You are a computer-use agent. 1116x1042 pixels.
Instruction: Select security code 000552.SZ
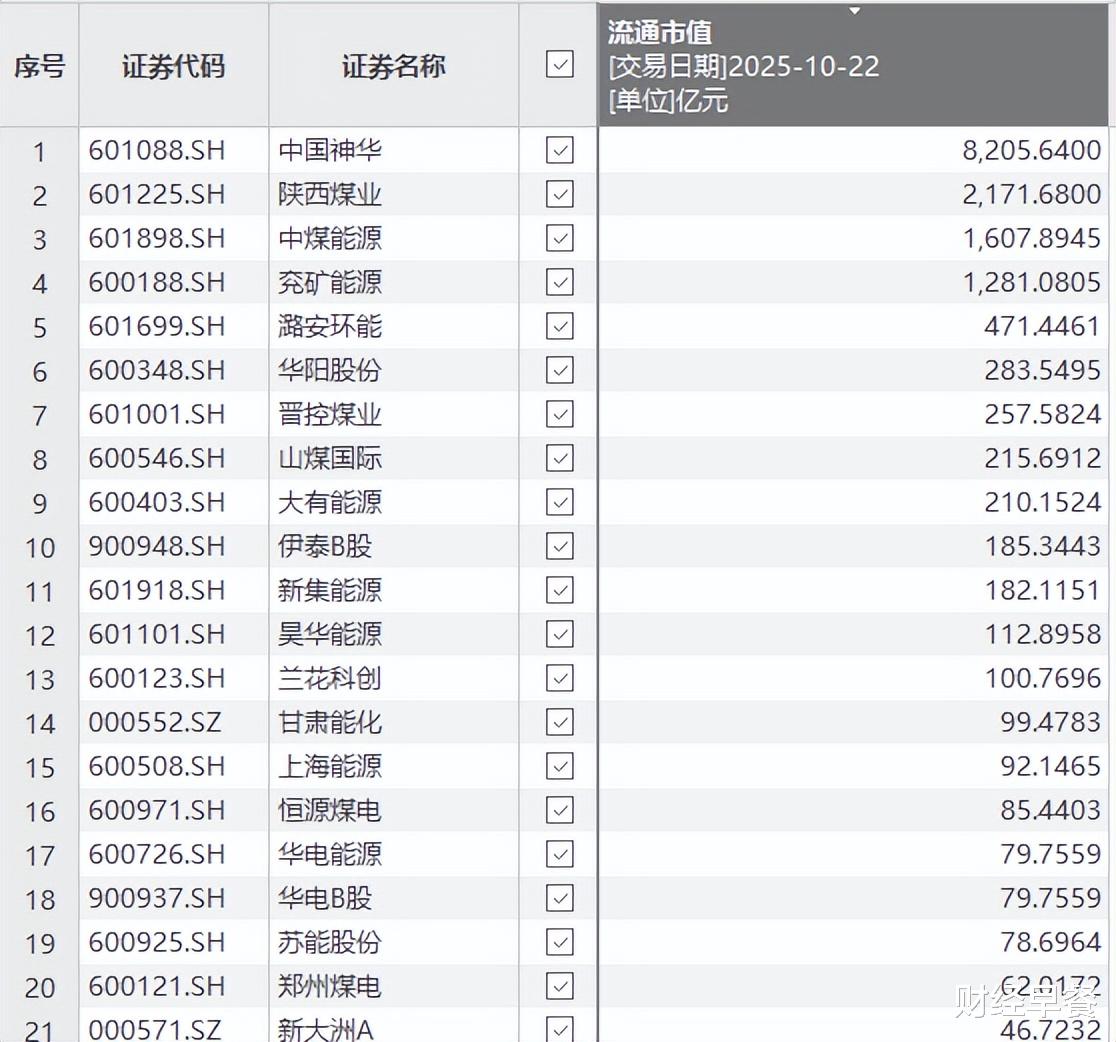coord(154,722)
